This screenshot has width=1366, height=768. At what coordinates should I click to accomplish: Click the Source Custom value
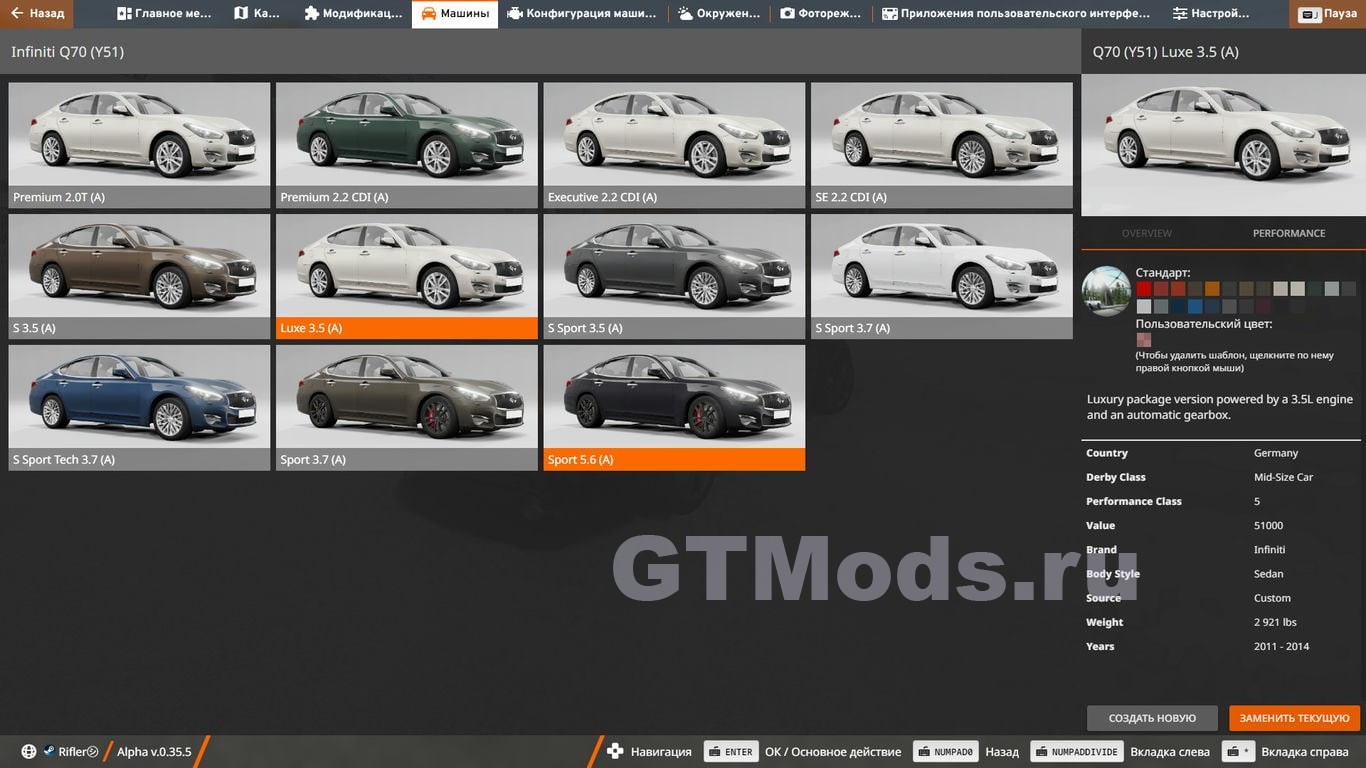pyautogui.click(x=1272, y=598)
